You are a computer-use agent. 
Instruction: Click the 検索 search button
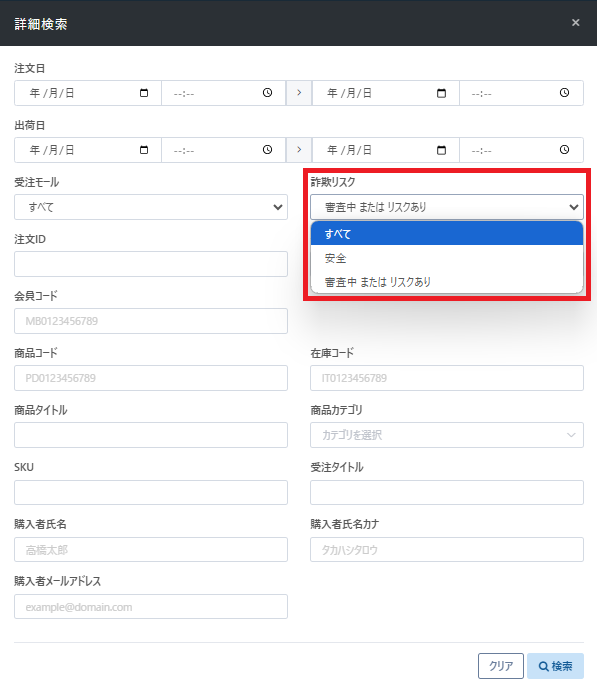coord(555,666)
